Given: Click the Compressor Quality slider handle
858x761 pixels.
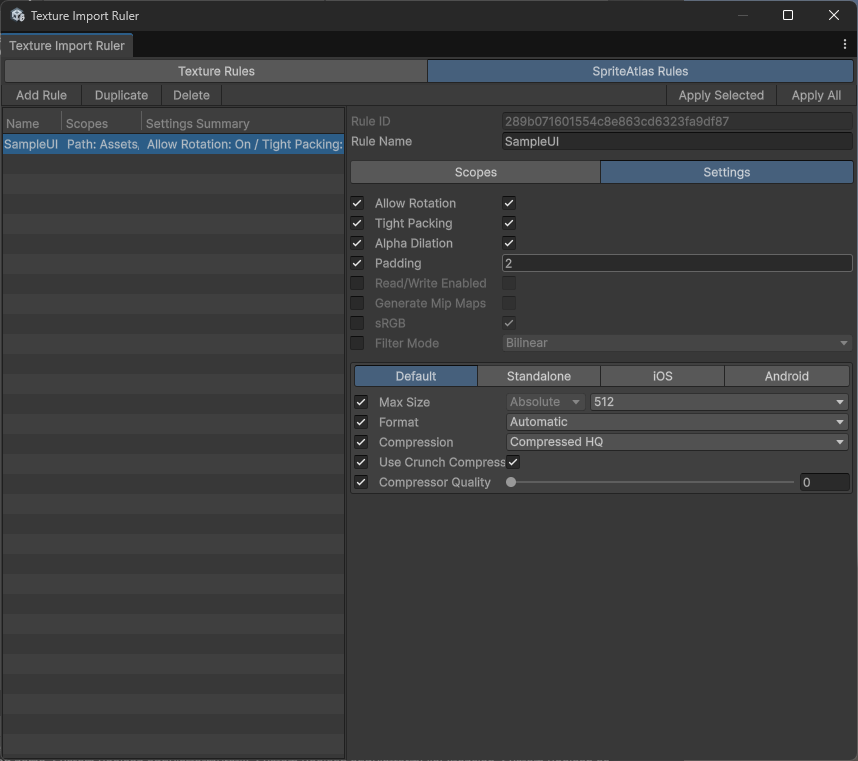Looking at the screenshot, I should click(x=511, y=482).
